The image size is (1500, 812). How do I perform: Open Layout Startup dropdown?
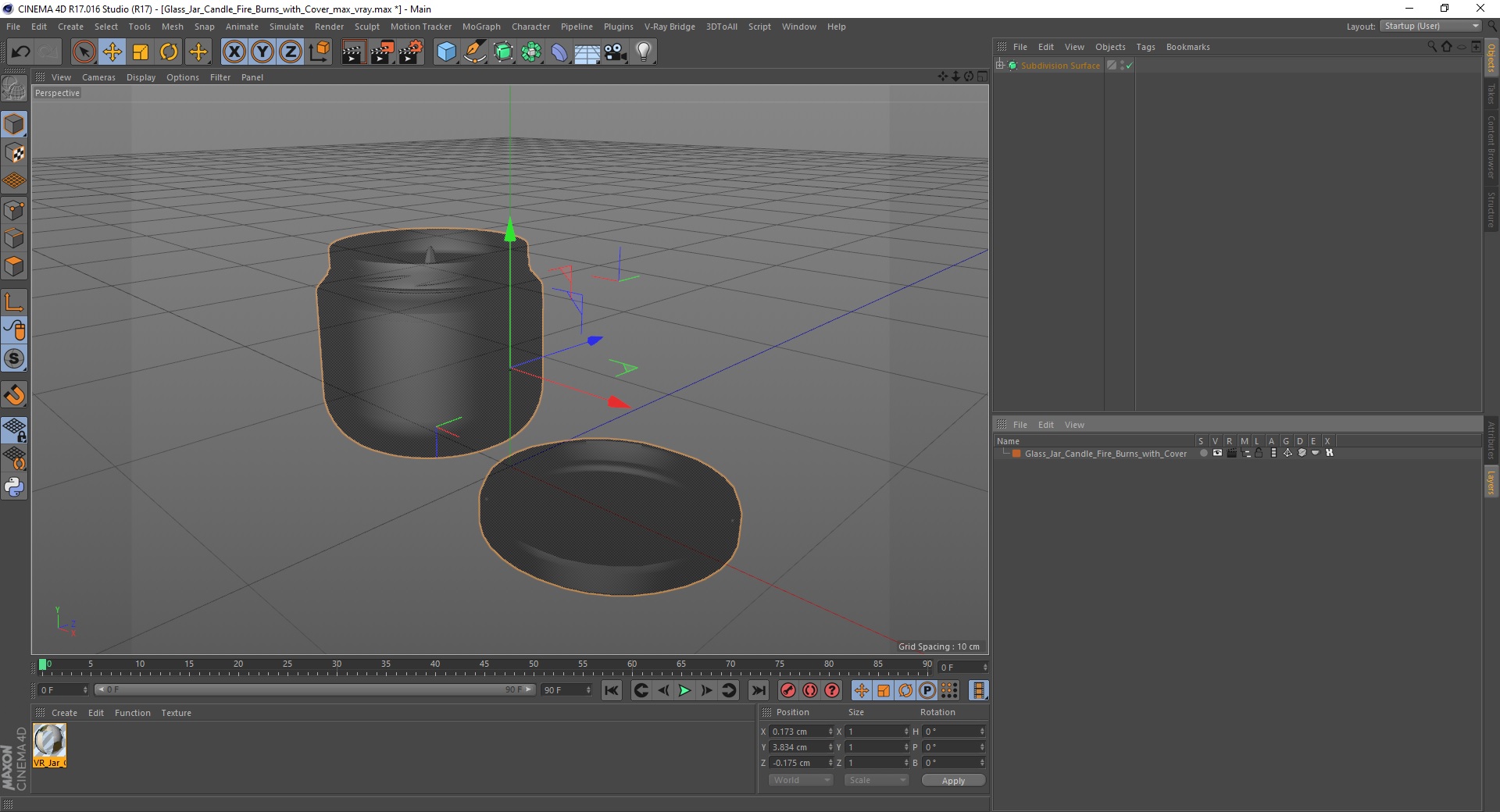(x=1431, y=27)
